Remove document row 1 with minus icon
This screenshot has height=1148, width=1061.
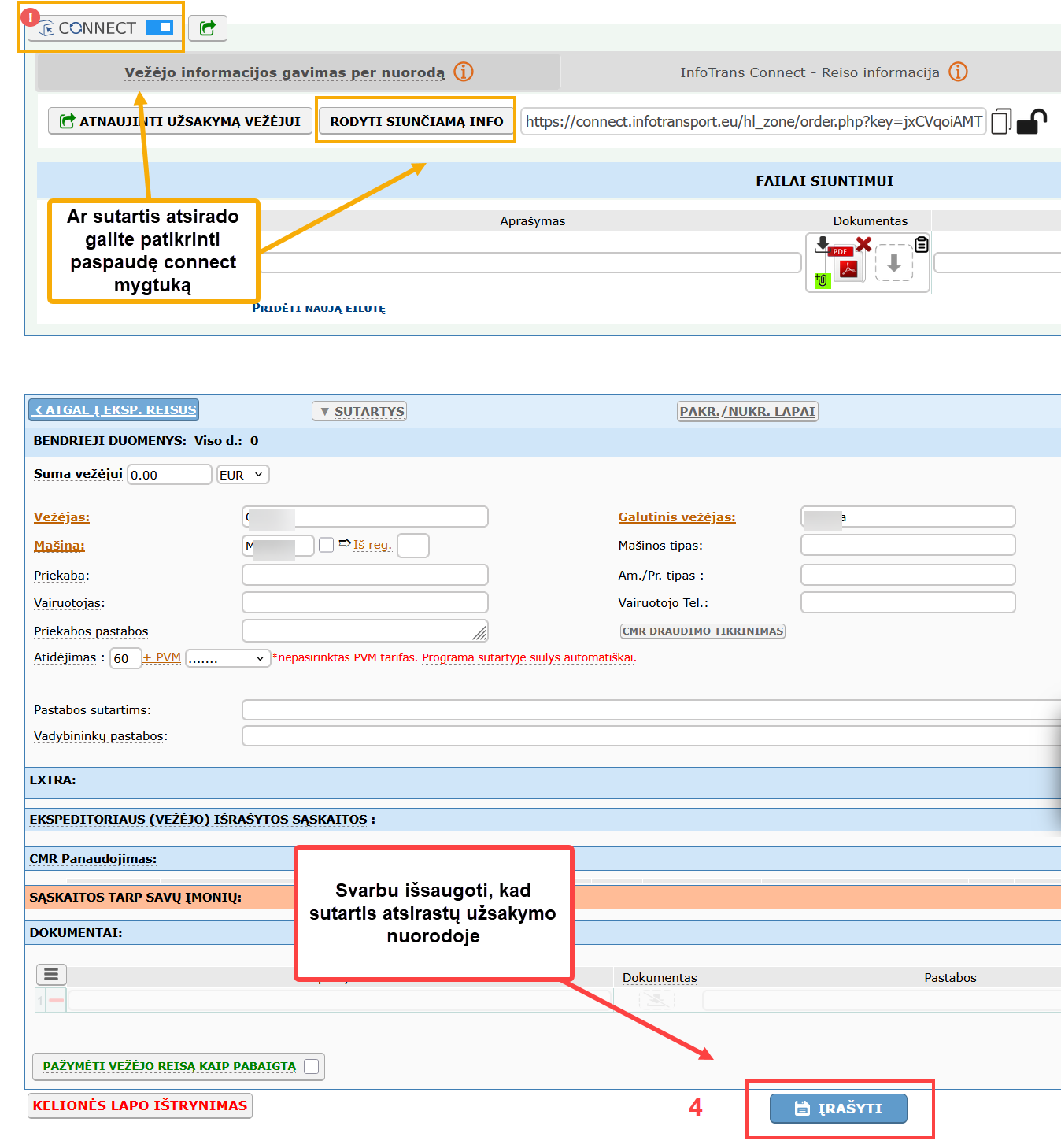57,1000
